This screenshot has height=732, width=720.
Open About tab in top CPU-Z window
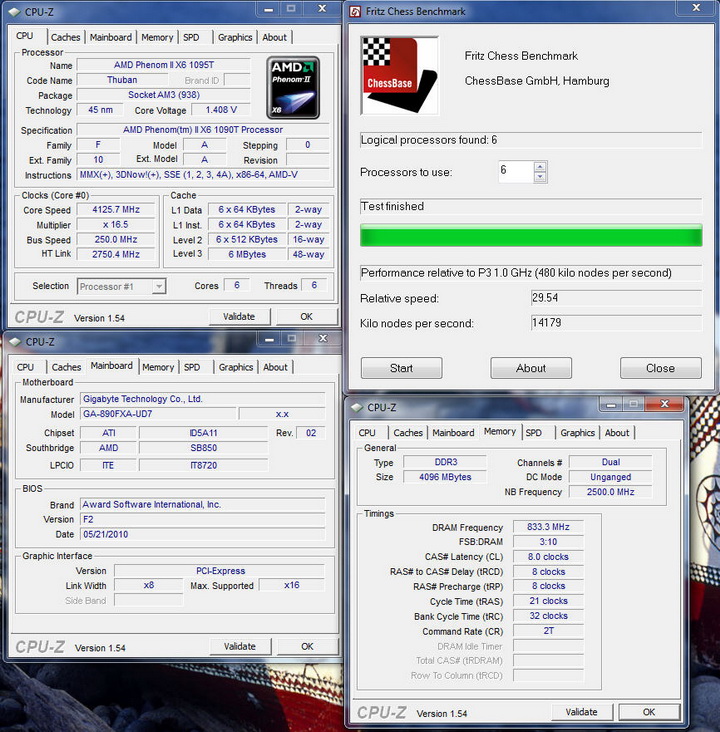point(275,37)
